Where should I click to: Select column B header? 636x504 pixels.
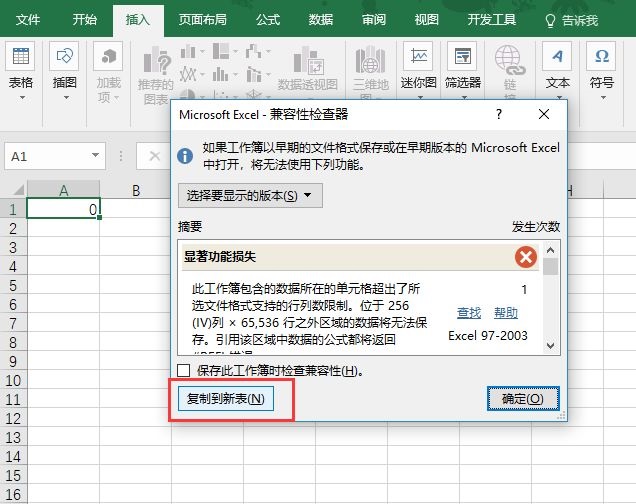click(135, 190)
